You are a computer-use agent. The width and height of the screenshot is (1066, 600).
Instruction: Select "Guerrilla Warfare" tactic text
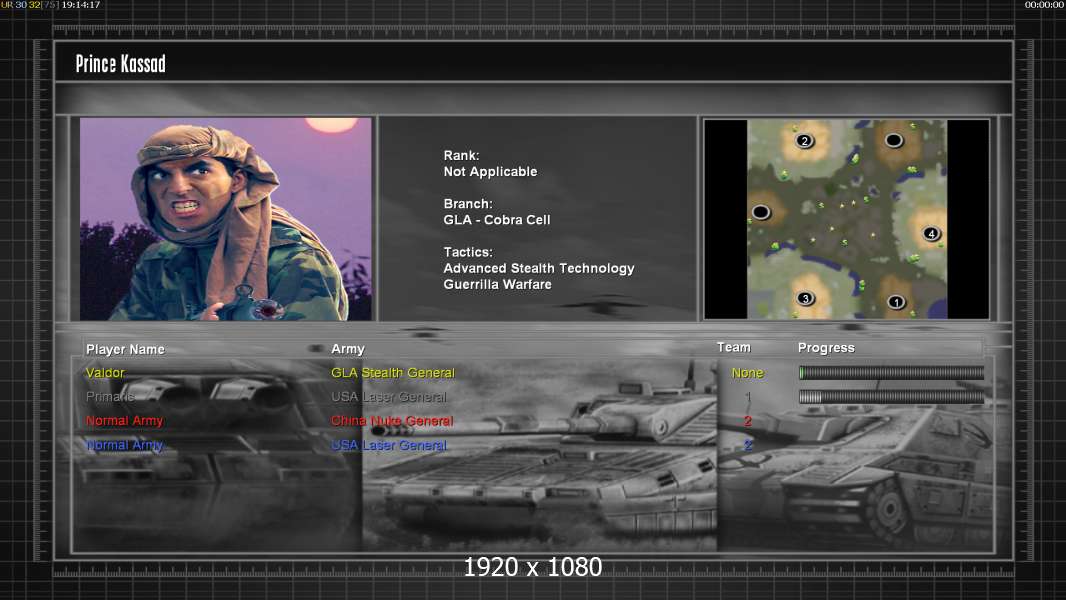[x=498, y=285]
